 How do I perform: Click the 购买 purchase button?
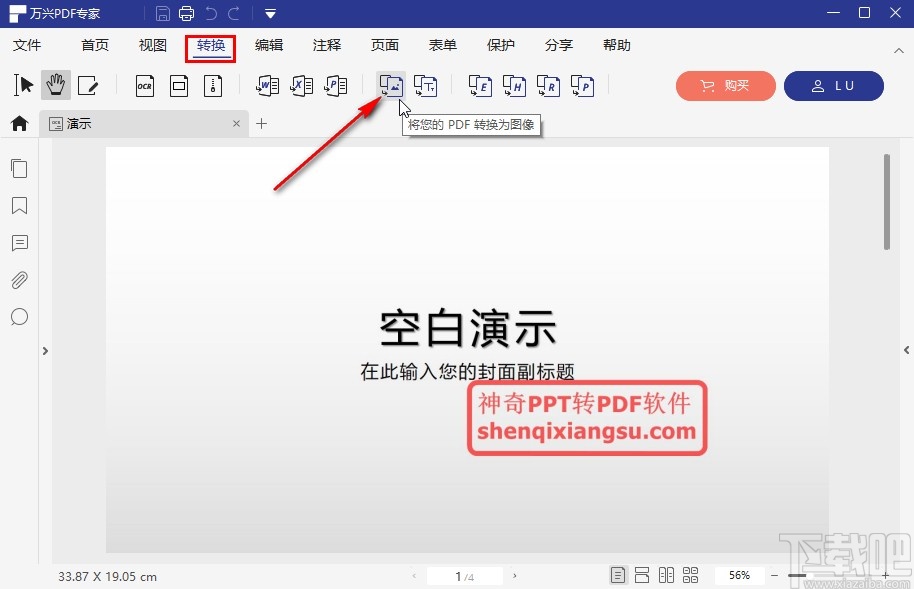pyautogui.click(x=725, y=86)
